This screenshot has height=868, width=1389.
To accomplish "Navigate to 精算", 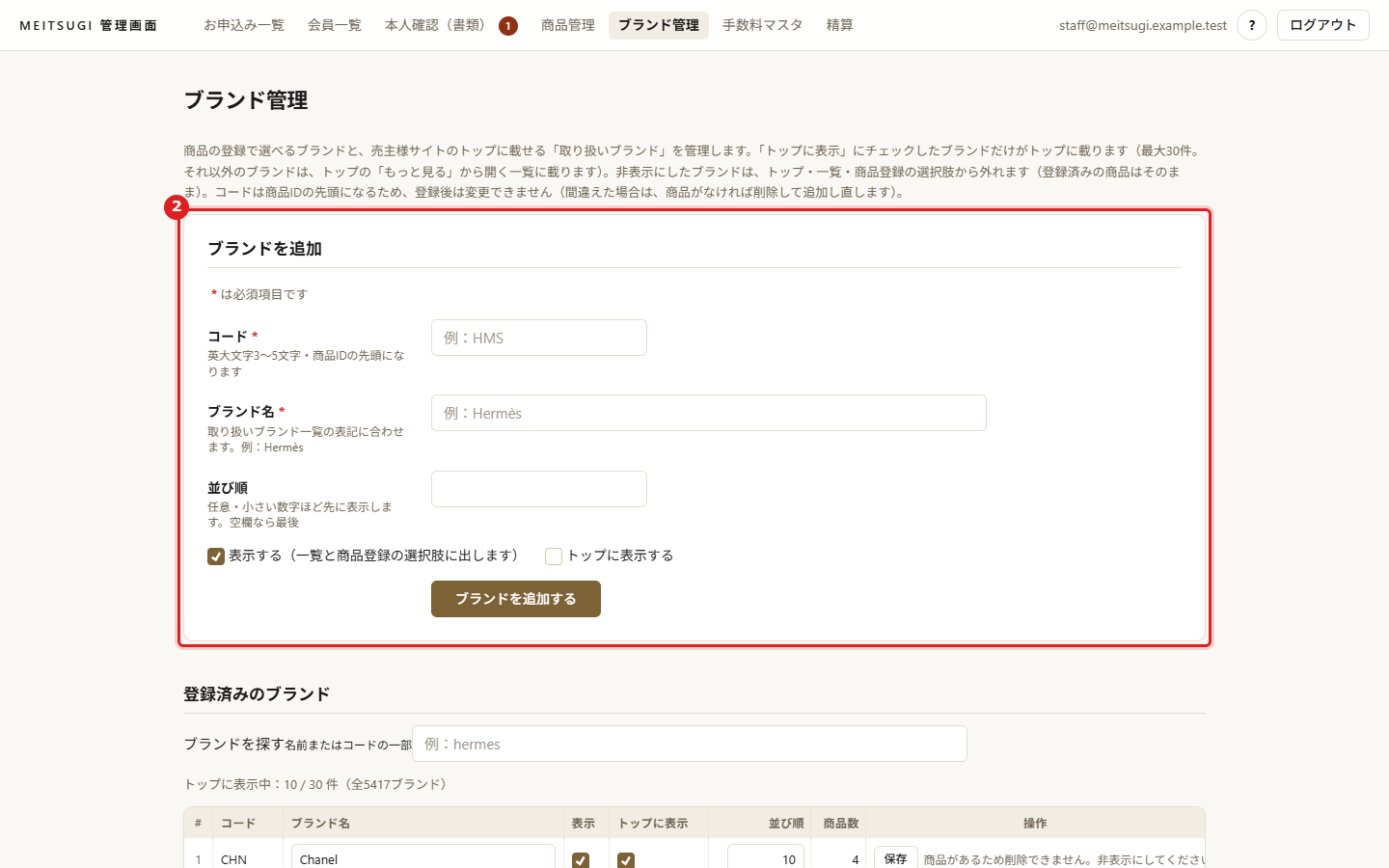I will coord(840,25).
